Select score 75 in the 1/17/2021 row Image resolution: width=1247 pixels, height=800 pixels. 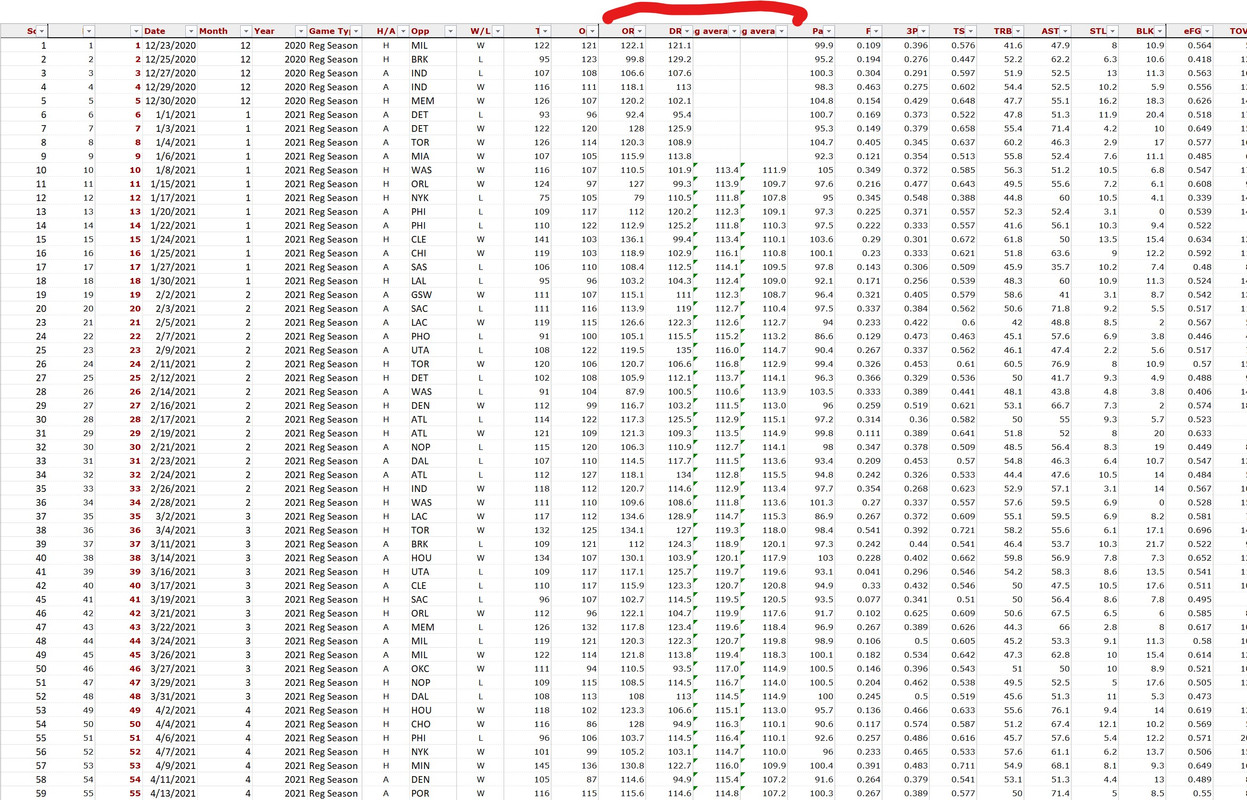530,198
